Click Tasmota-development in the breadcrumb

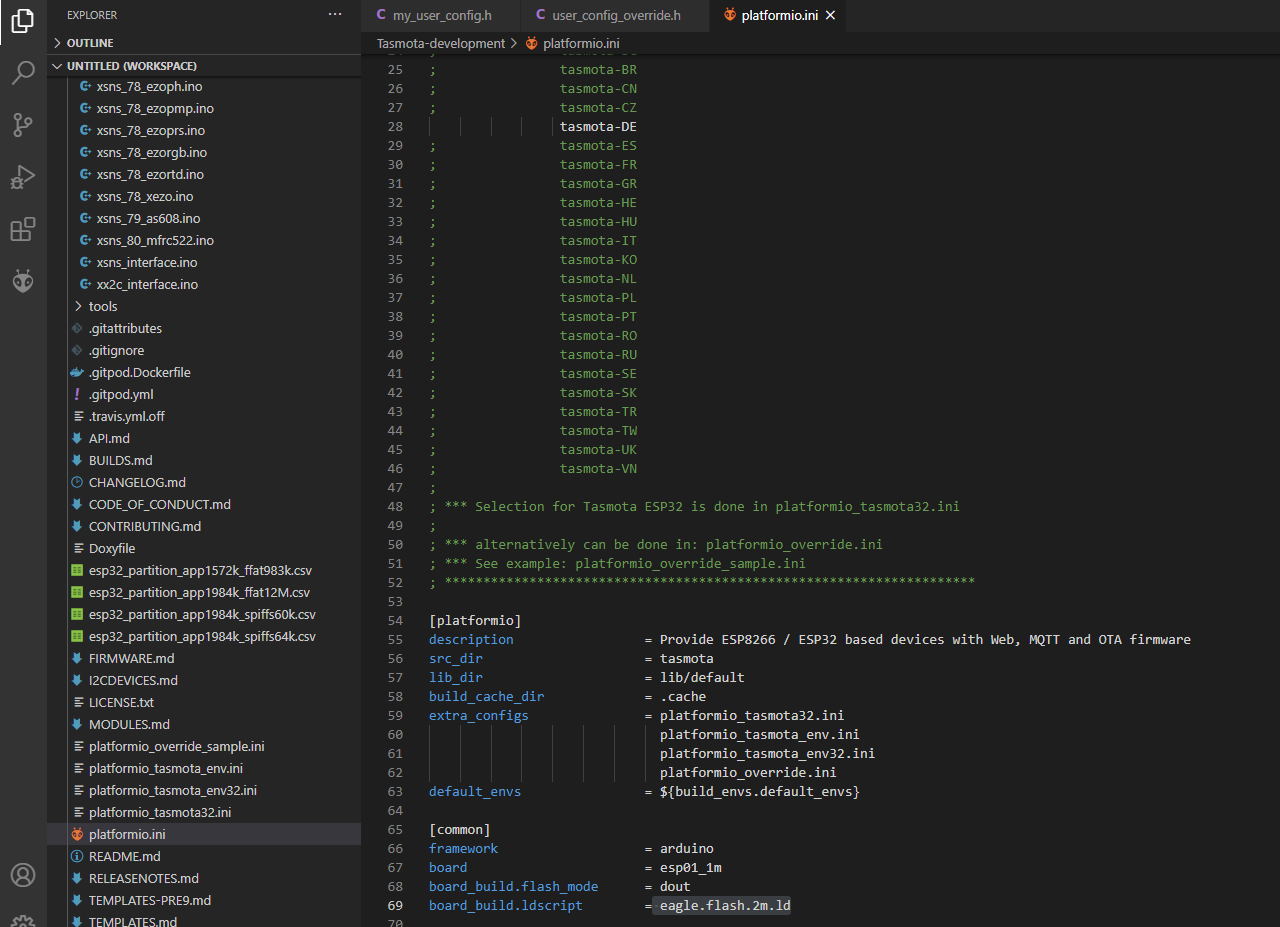[441, 43]
